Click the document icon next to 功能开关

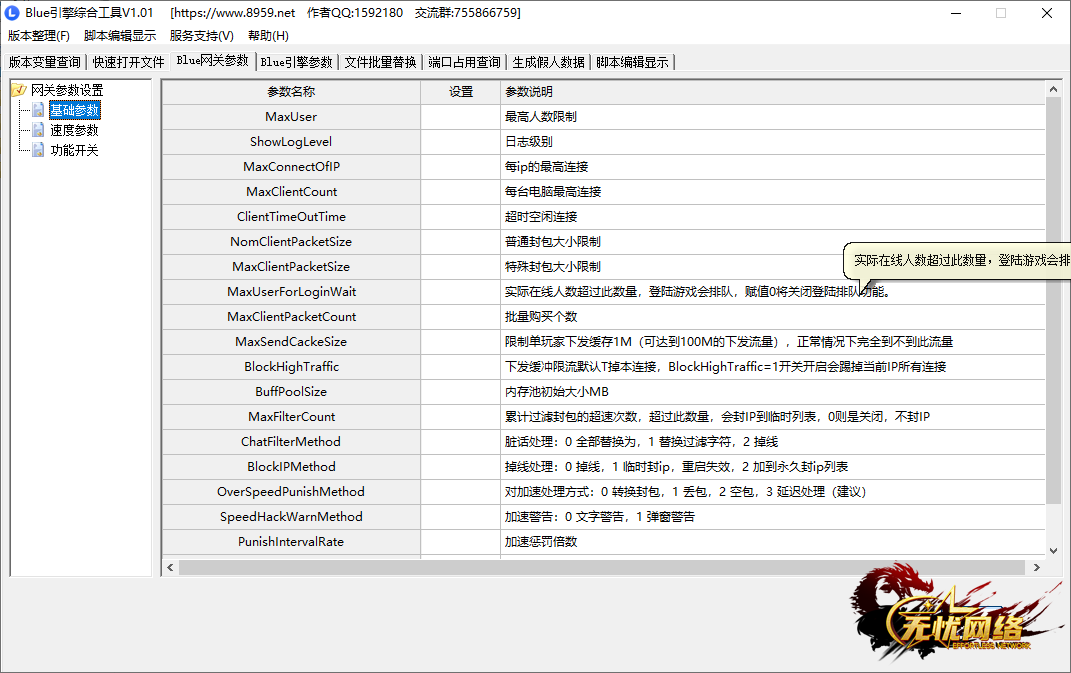[x=38, y=150]
